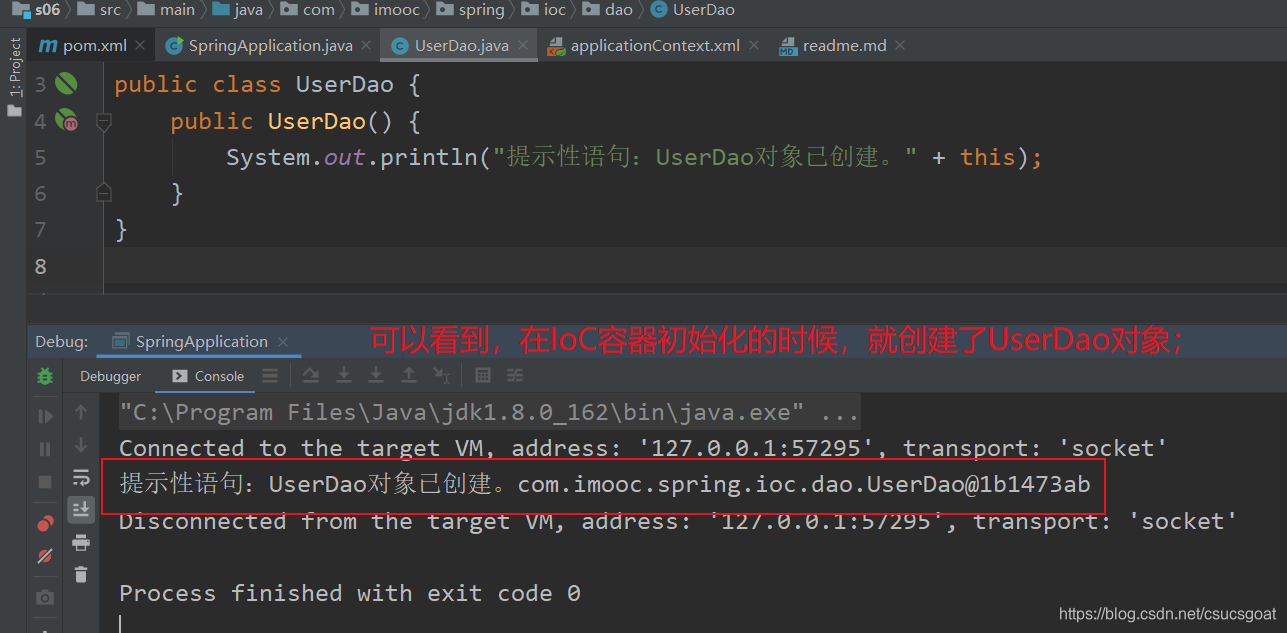Click the Rerun debug bug icon
The image size is (1287, 633).
click(45, 377)
